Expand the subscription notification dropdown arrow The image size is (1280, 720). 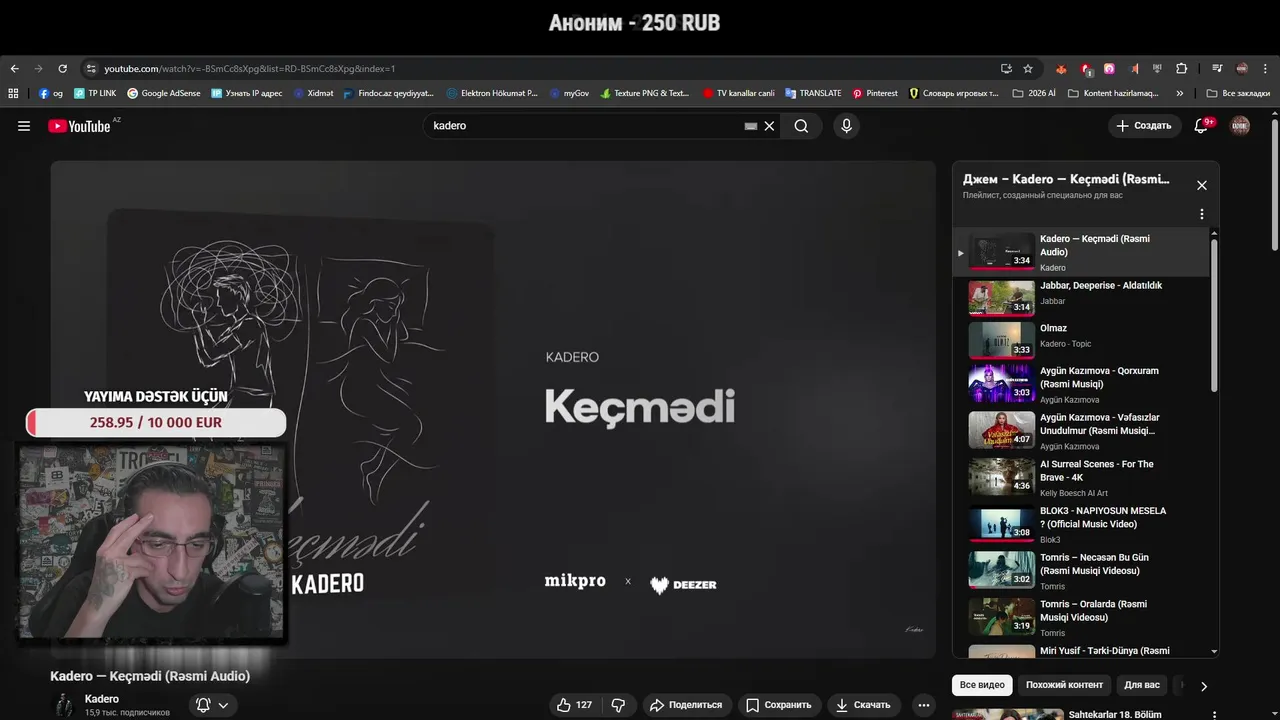223,705
